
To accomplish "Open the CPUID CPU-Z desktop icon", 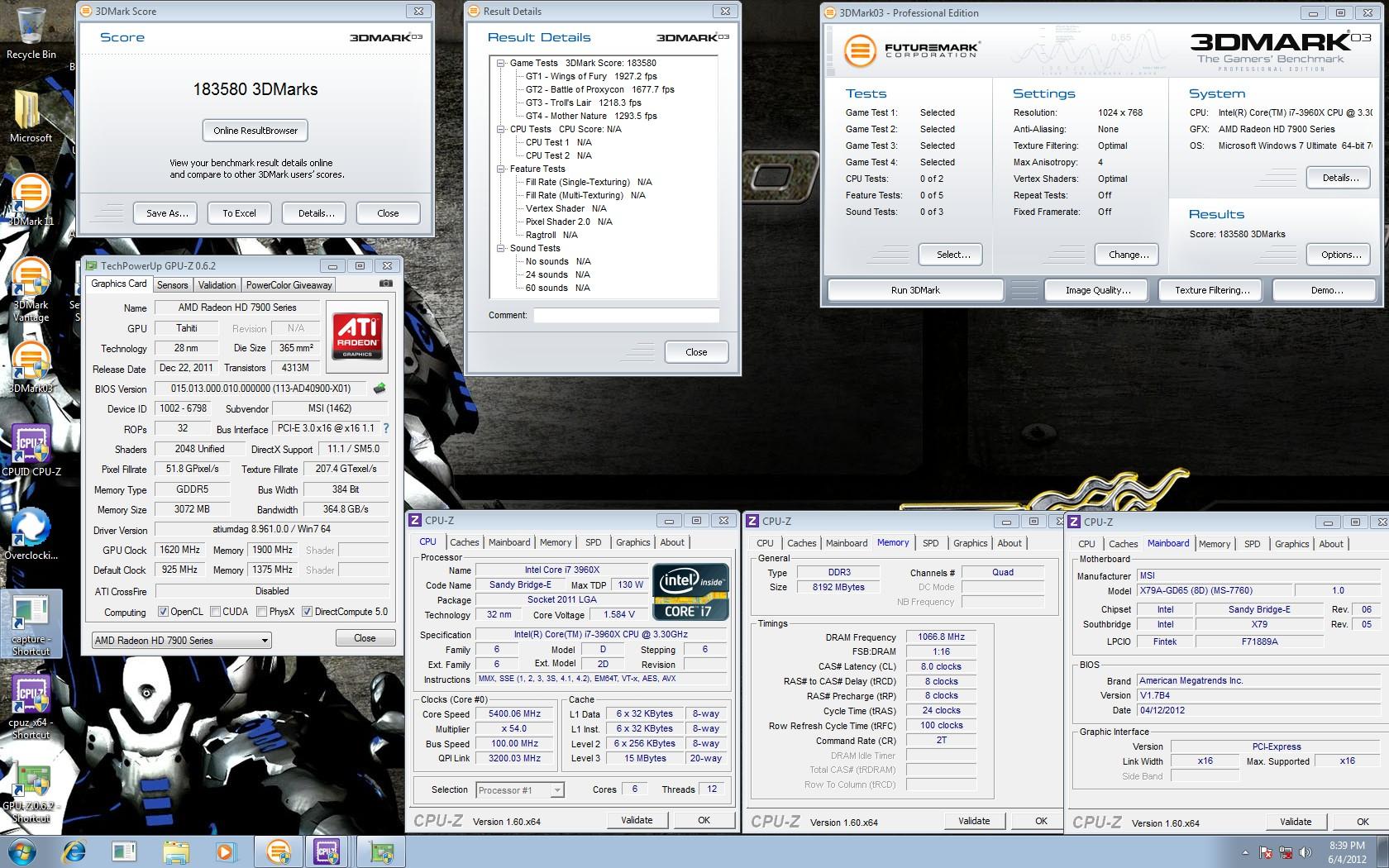I will tap(31, 451).
